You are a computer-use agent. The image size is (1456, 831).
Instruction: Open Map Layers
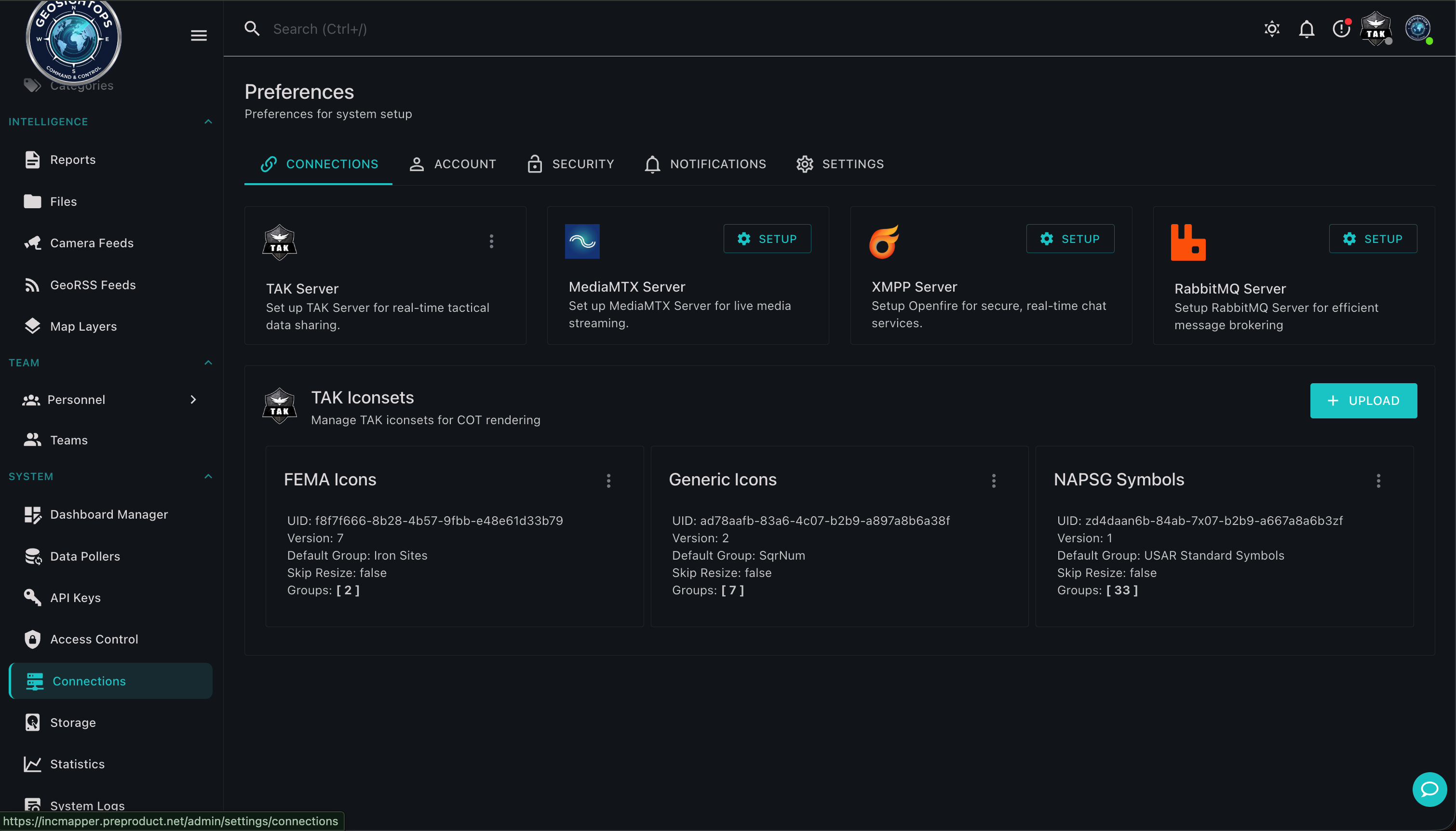click(x=111, y=326)
